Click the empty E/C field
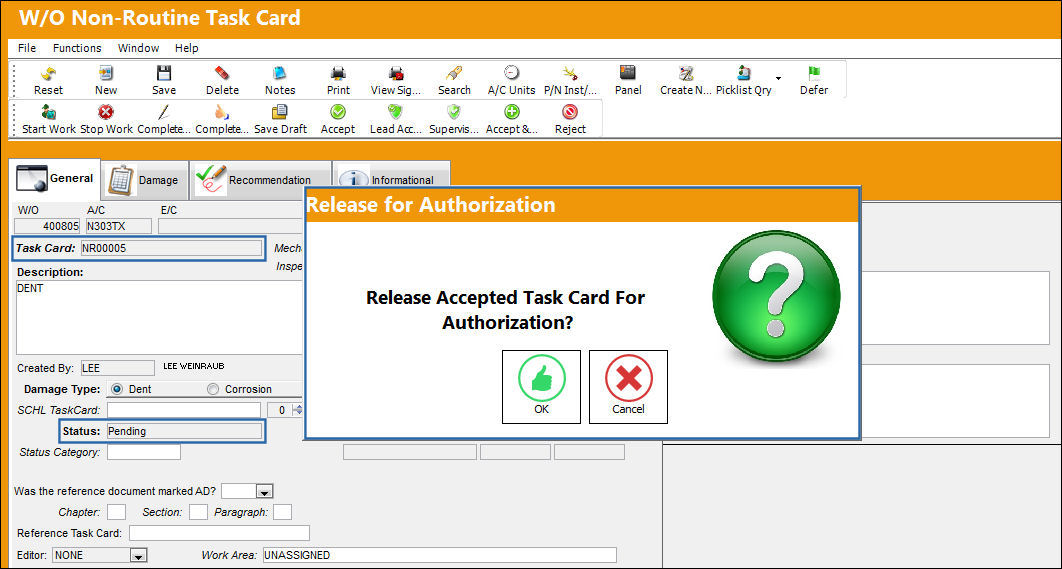The image size is (1062, 569). [x=230, y=226]
